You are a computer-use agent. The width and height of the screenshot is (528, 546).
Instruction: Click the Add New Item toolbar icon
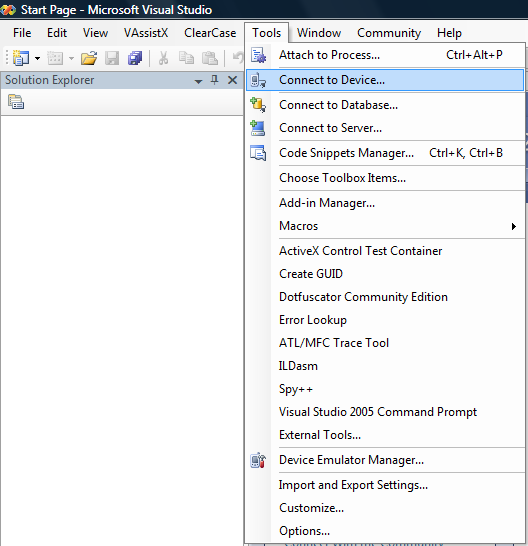pos(55,58)
